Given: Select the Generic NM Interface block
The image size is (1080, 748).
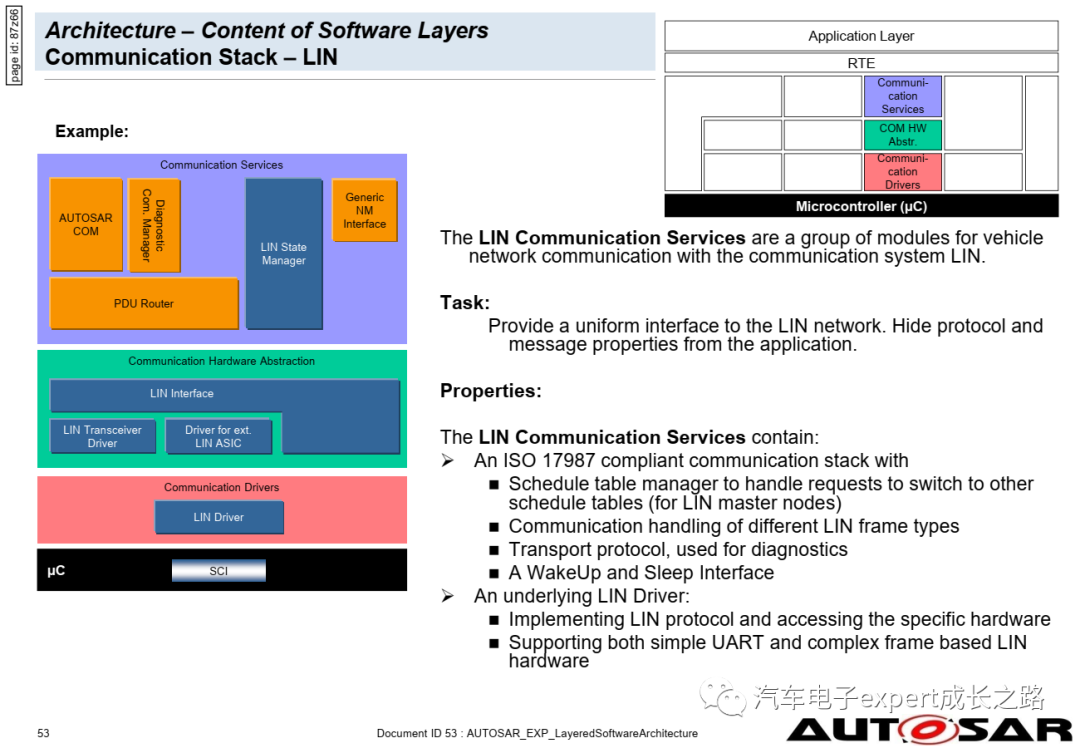Looking at the screenshot, I should [x=364, y=211].
